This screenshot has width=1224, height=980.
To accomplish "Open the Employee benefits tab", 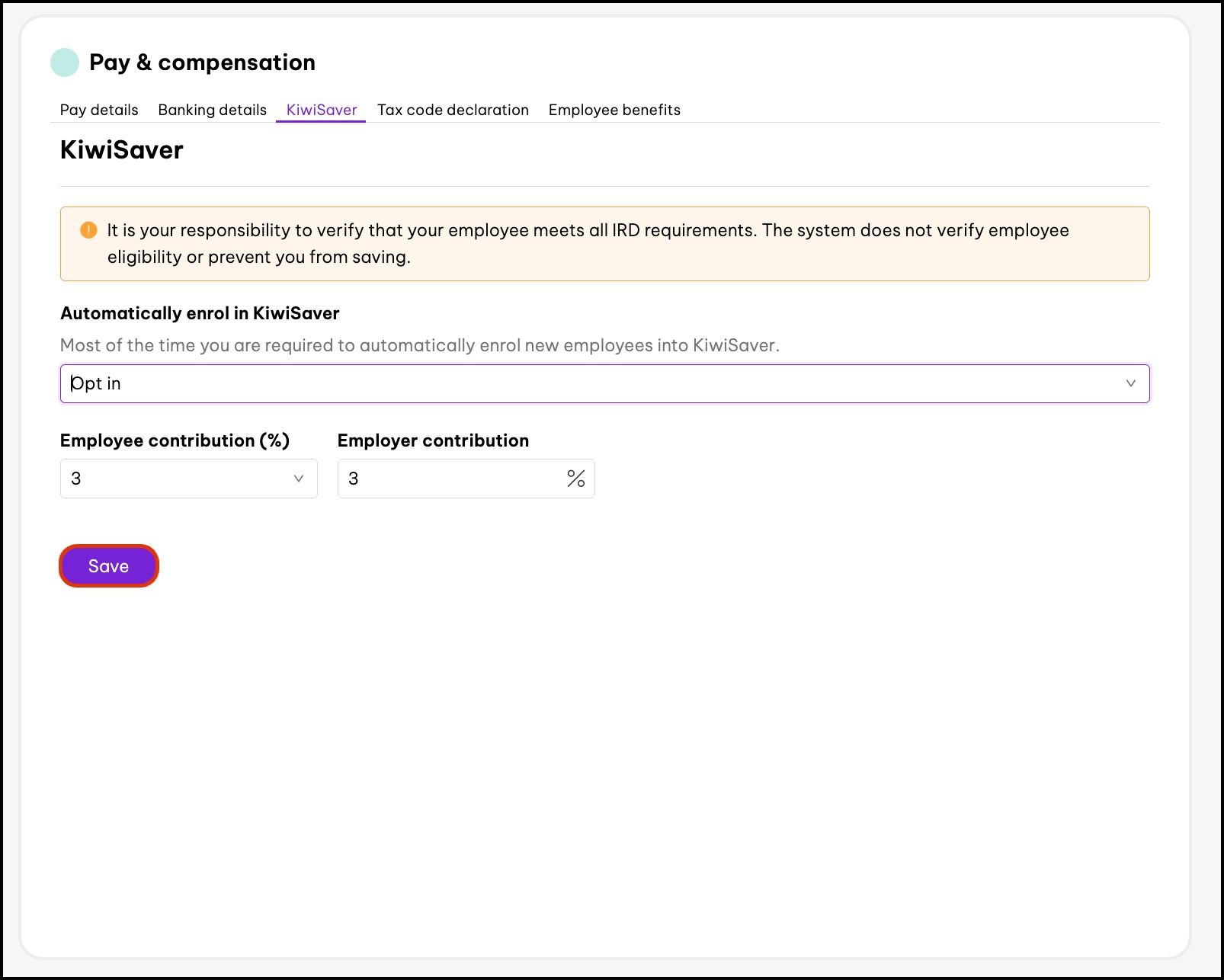I will (x=614, y=110).
